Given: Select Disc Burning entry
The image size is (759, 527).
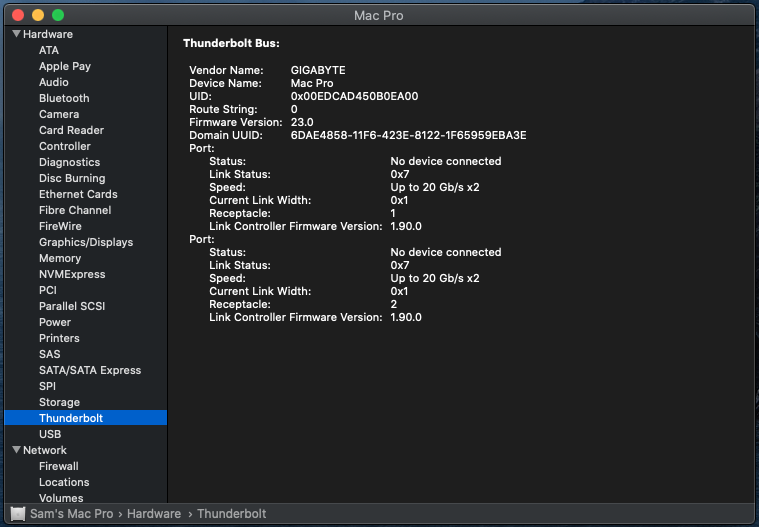Looking at the screenshot, I should pos(72,178).
